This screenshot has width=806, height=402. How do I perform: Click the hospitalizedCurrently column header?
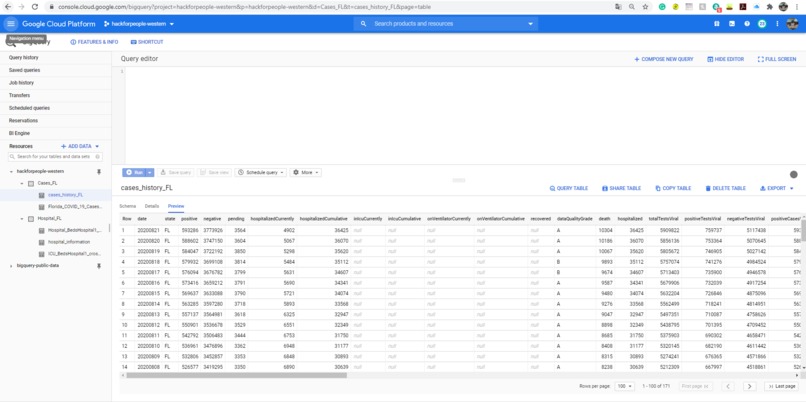(x=272, y=219)
